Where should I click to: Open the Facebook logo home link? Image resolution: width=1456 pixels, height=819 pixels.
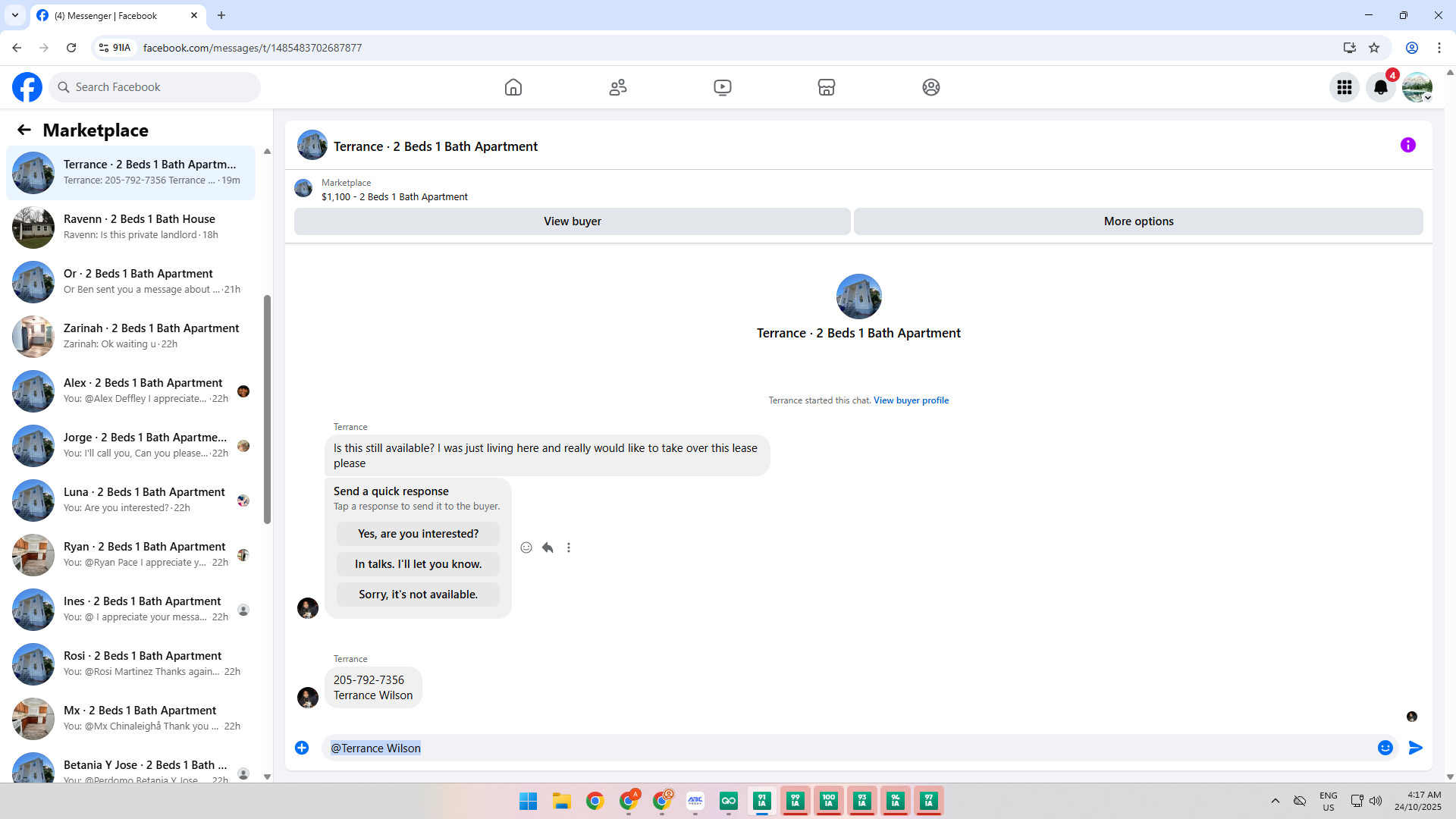tap(27, 87)
